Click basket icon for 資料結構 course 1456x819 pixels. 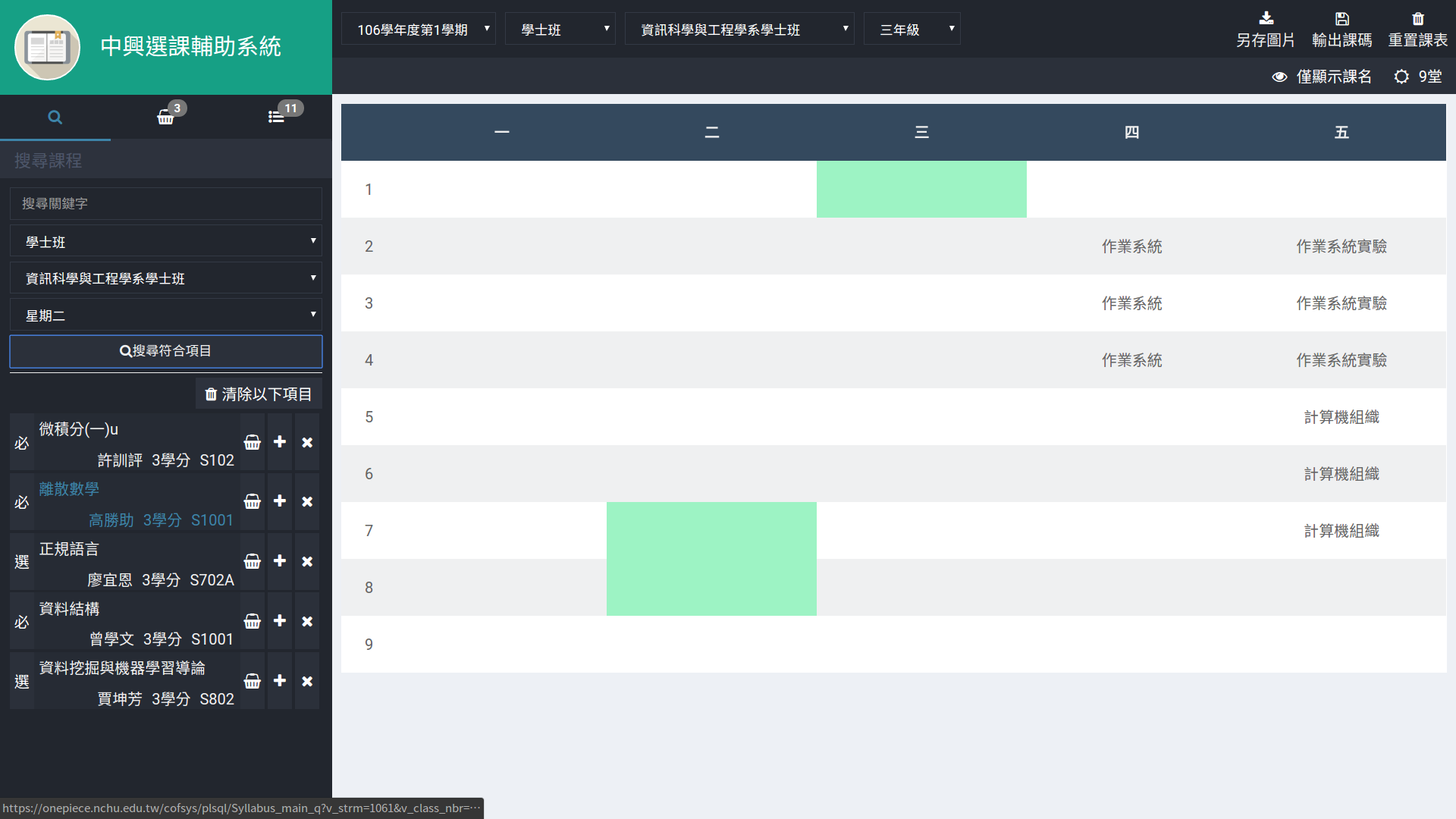click(x=253, y=621)
